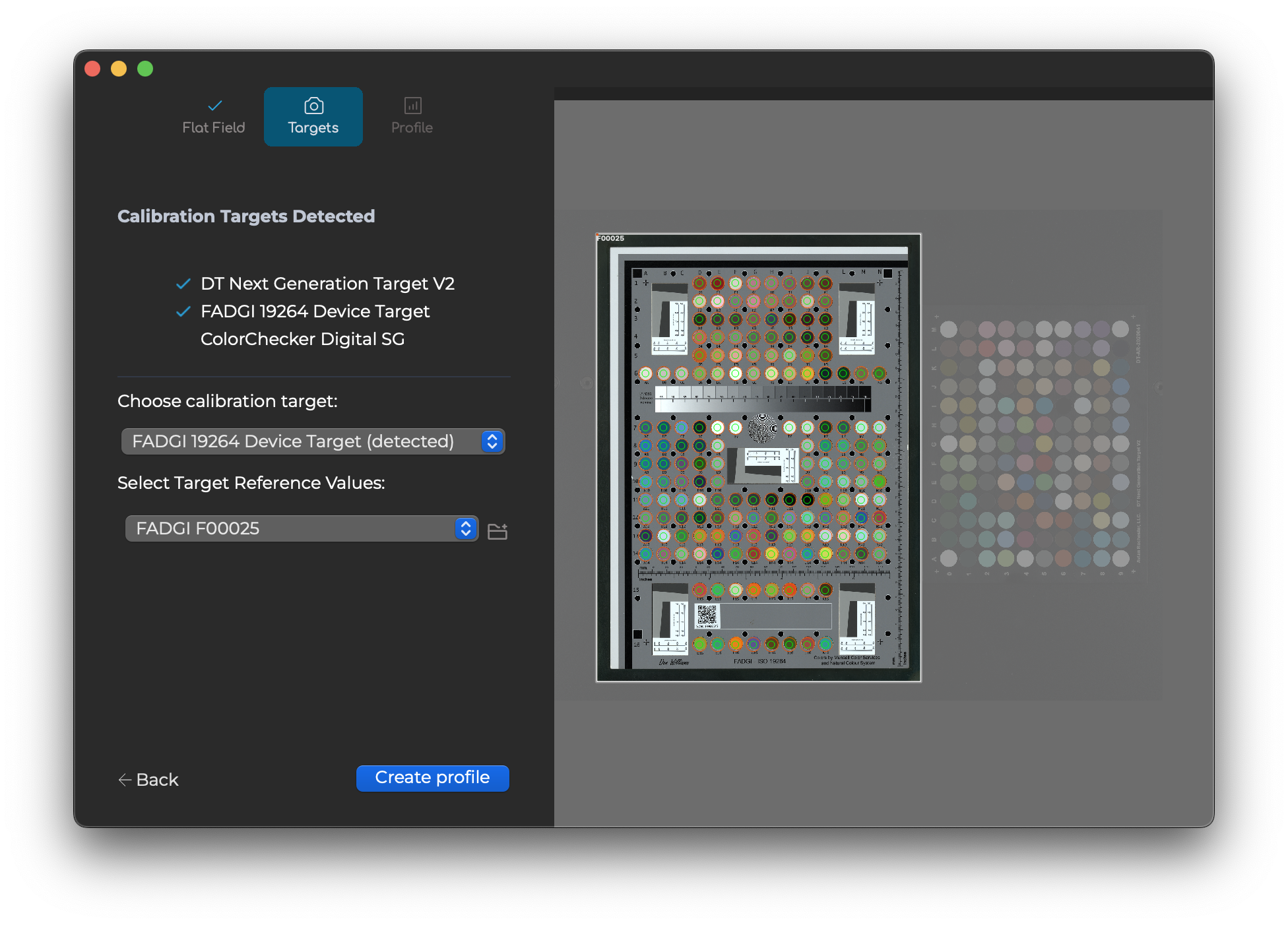Click the QR code on the FADGI target
This screenshot has height=925, width=1288.
[x=707, y=616]
